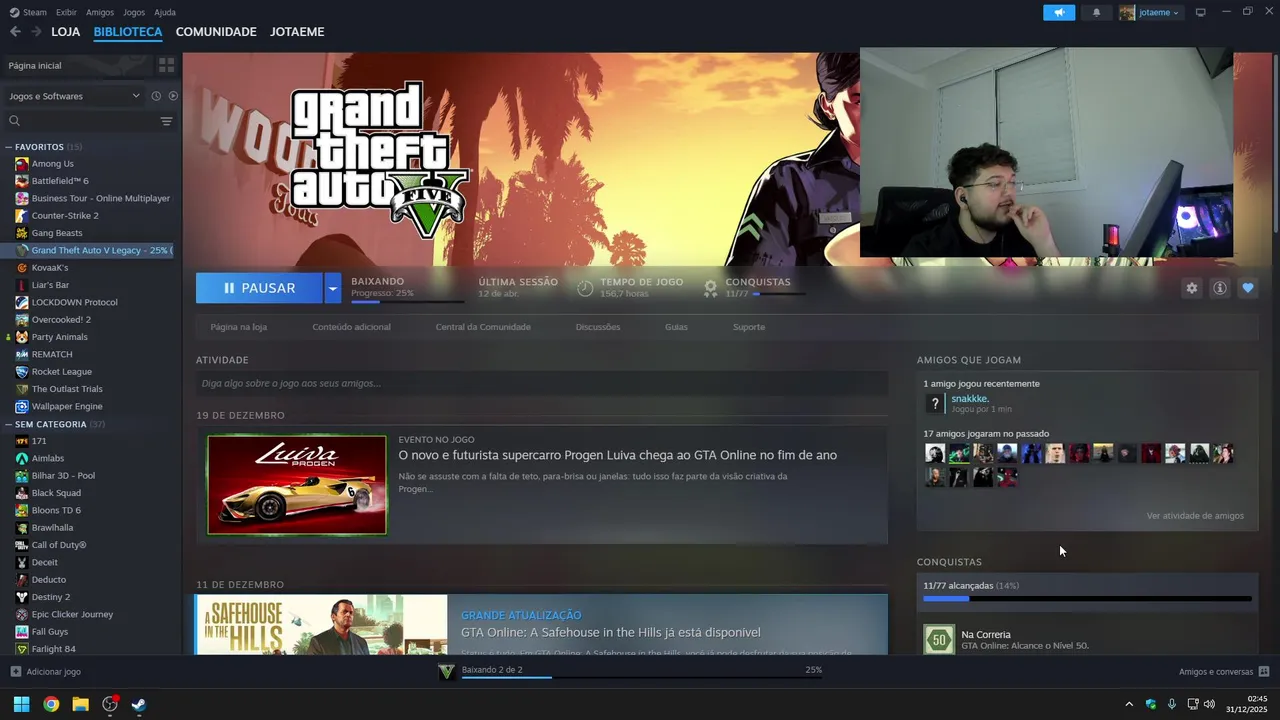This screenshot has height=720, width=1280.
Task: Show ready-to-play filter icon
Action: (173, 96)
